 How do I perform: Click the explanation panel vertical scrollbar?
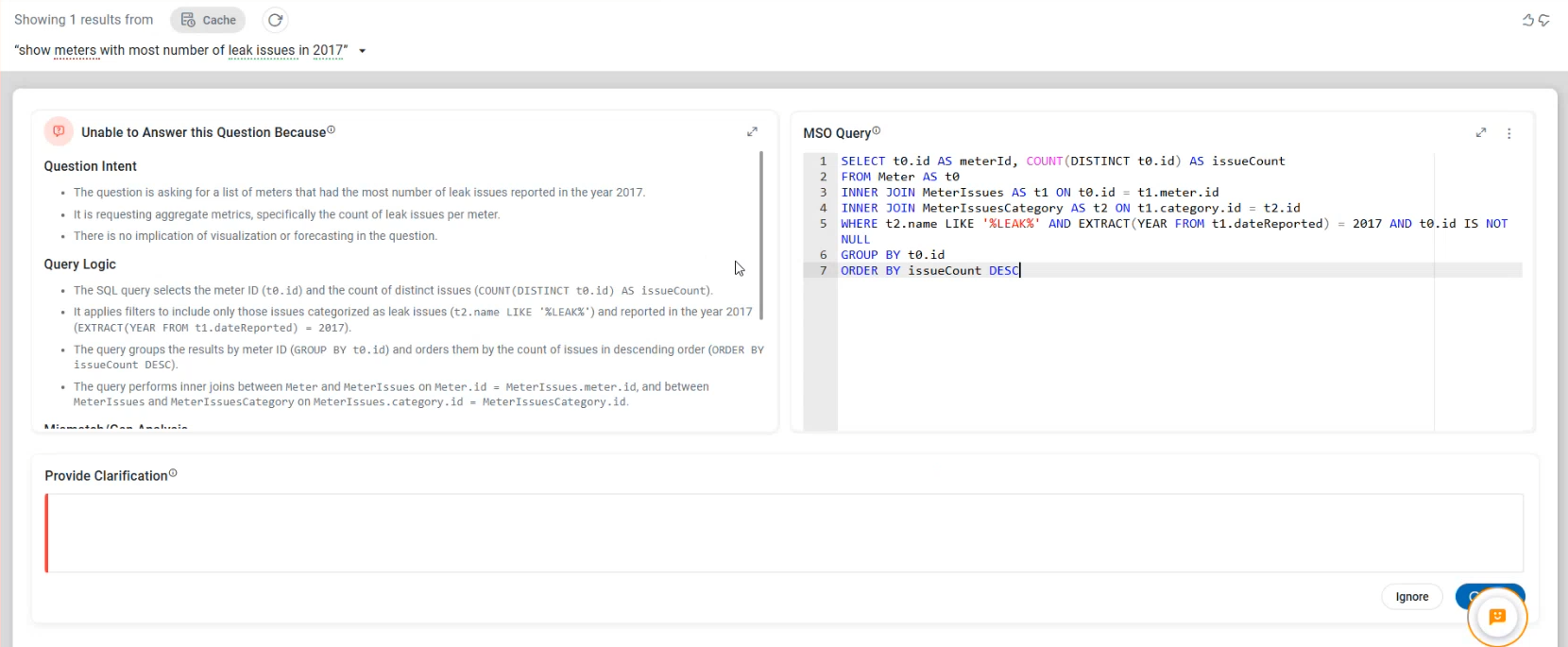(761, 236)
